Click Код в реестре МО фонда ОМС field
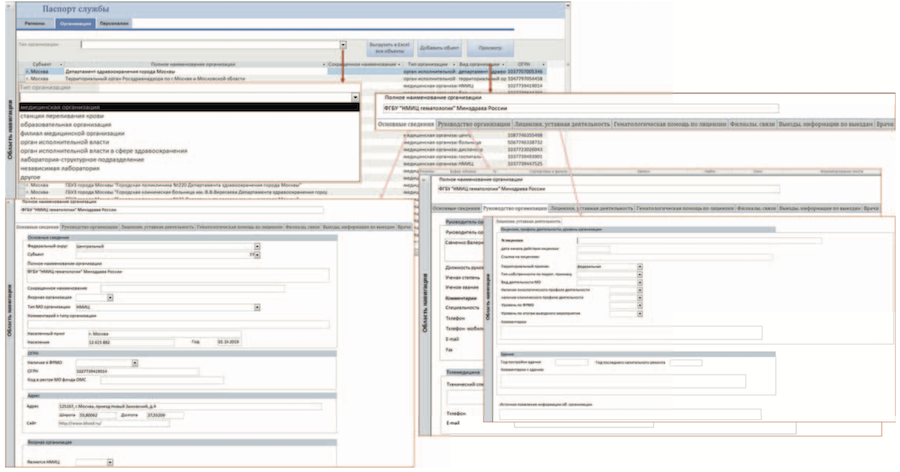The width and height of the screenshot is (900, 472). (162, 380)
